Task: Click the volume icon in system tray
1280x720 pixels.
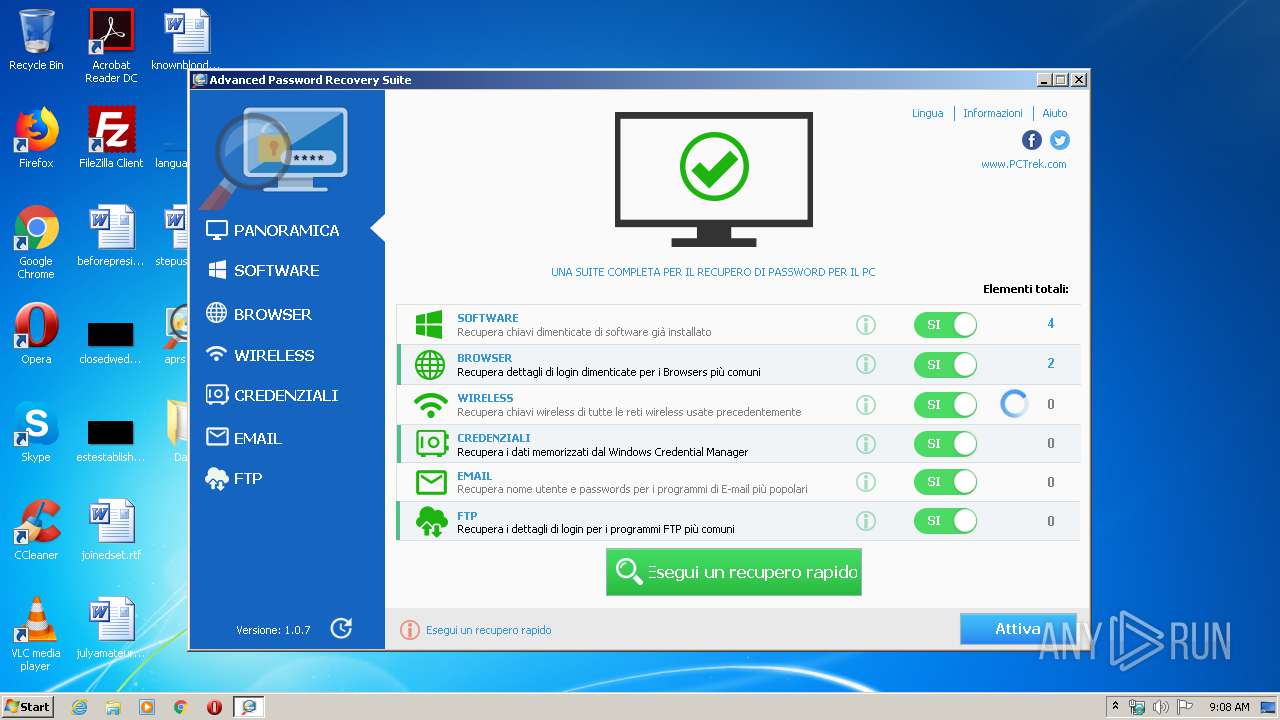Action: [1160, 707]
